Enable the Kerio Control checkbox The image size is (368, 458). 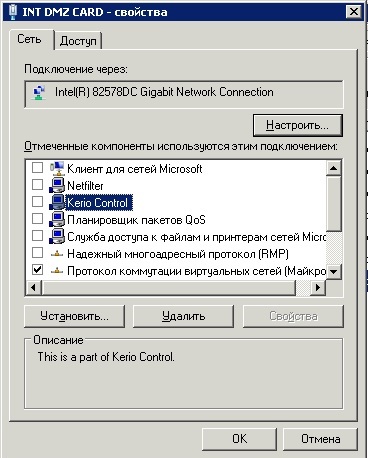tap(37, 202)
